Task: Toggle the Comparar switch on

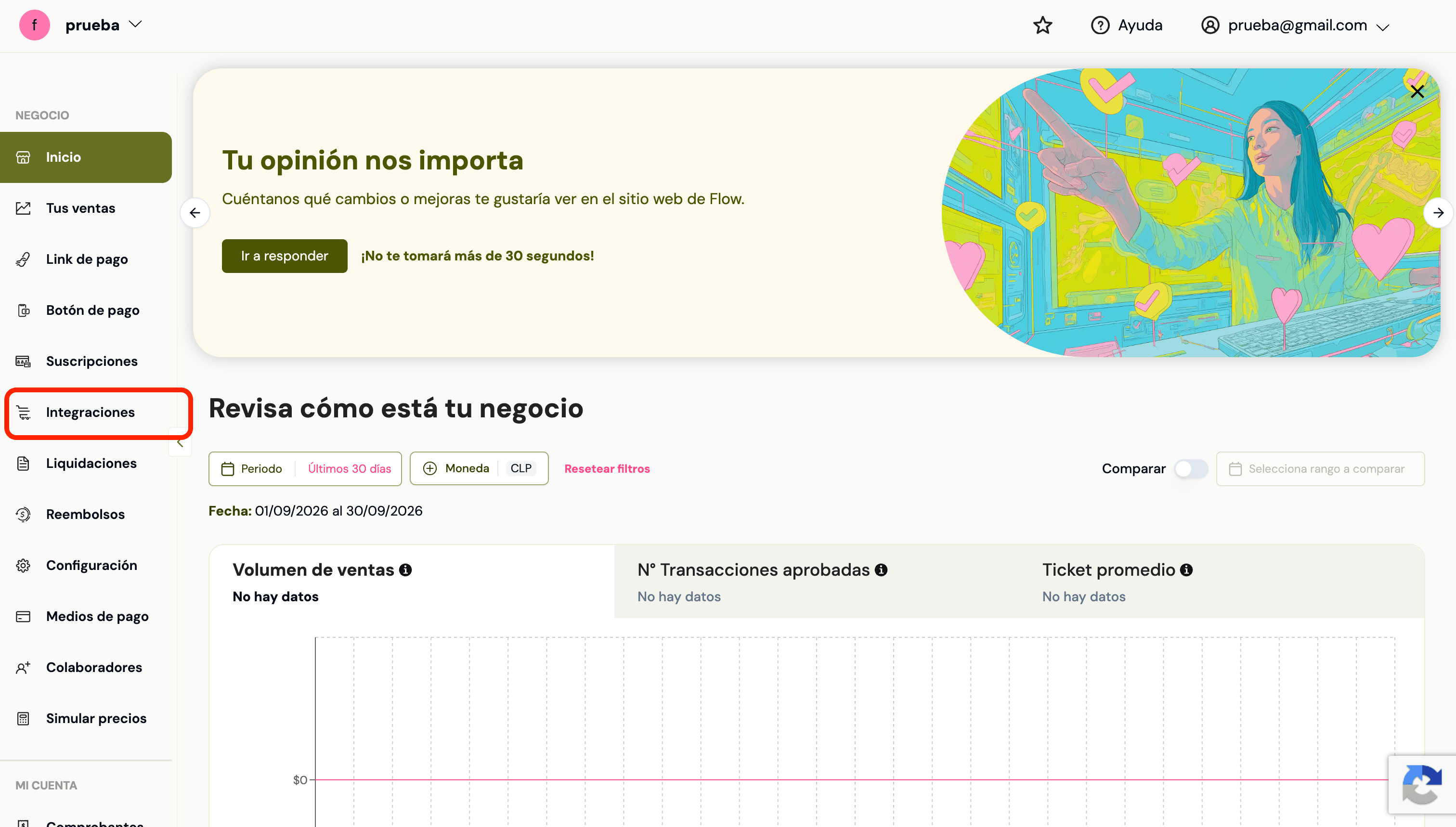Action: coord(1191,468)
